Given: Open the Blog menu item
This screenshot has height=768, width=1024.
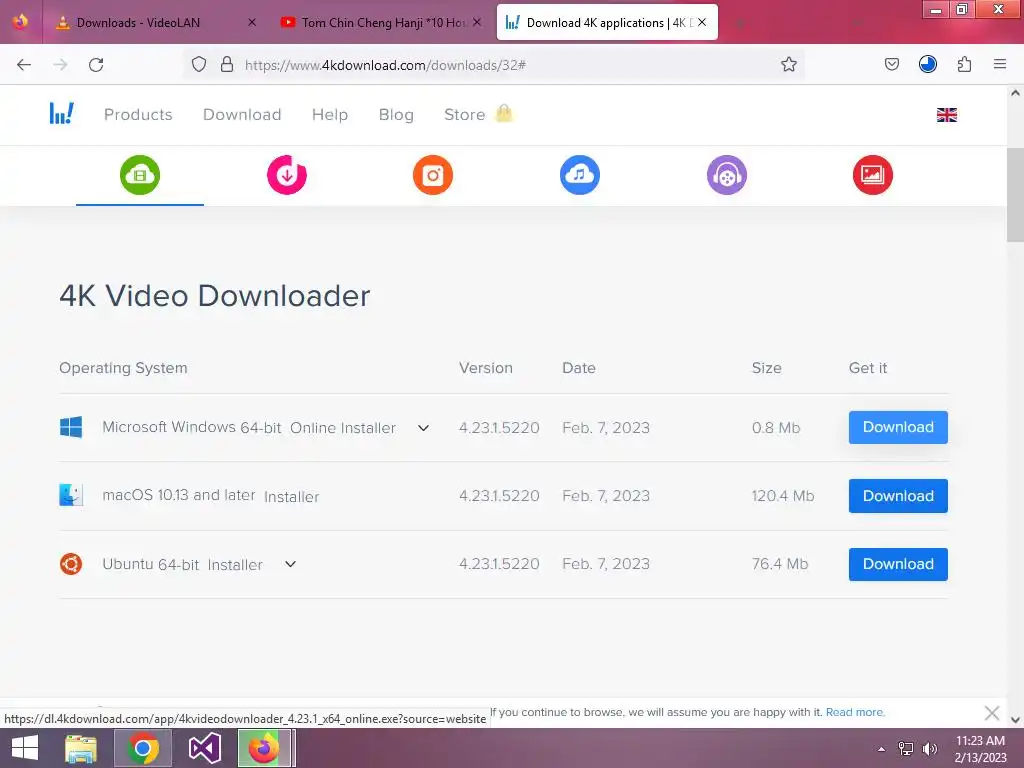Looking at the screenshot, I should (x=396, y=114).
